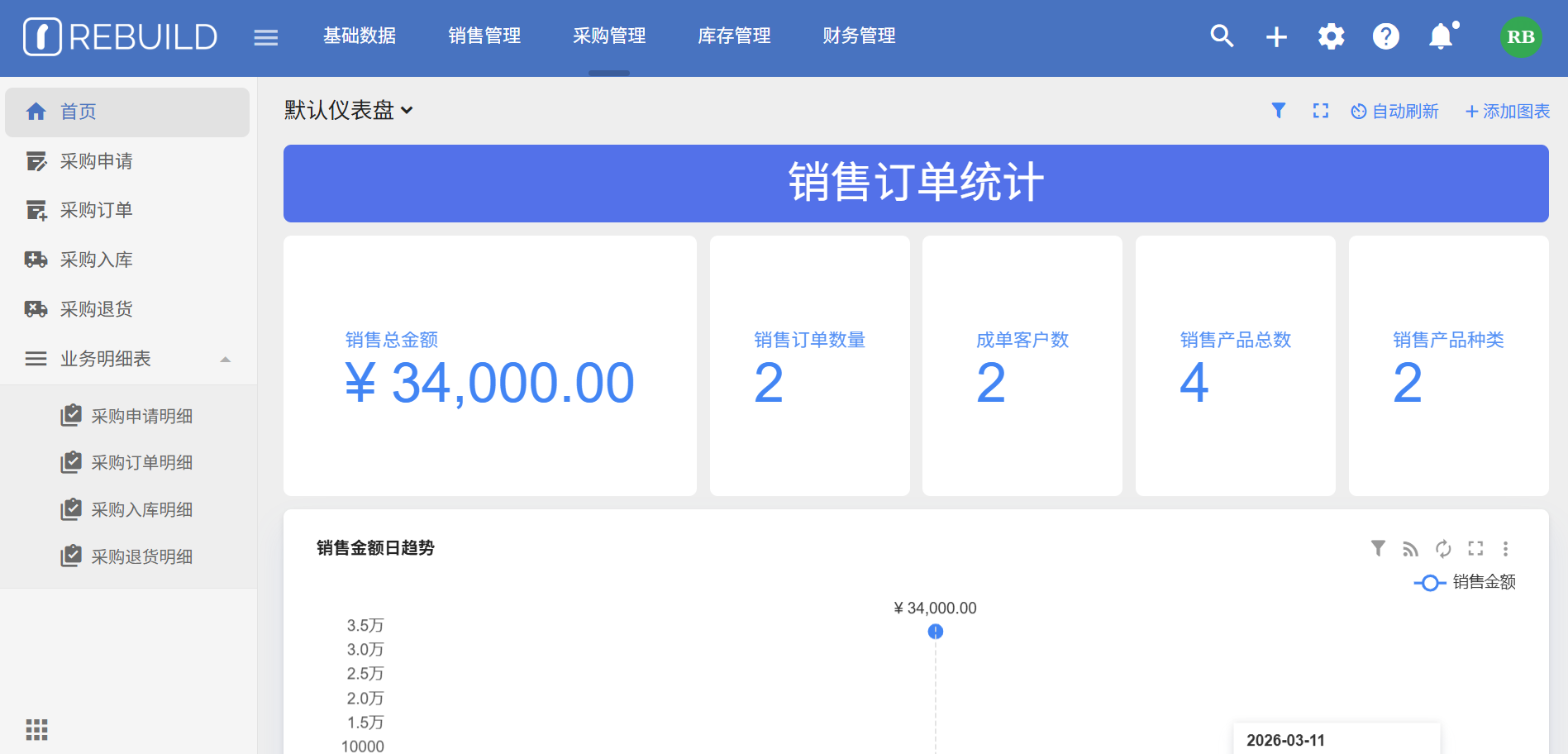Refresh the 销售金额日趋势 chart
The width and height of the screenshot is (1568, 754).
1443,548
